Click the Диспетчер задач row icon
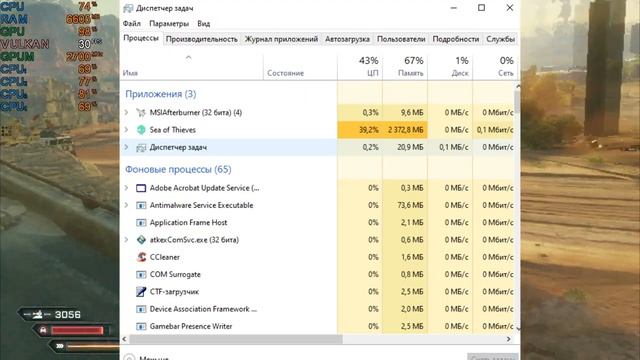Screen dimensions: 640x360 (x=141, y=147)
